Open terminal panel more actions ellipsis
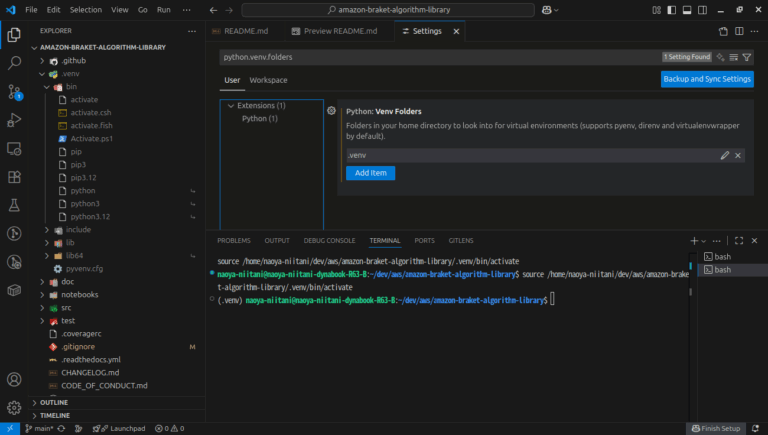This screenshot has height=435, width=768. point(717,241)
